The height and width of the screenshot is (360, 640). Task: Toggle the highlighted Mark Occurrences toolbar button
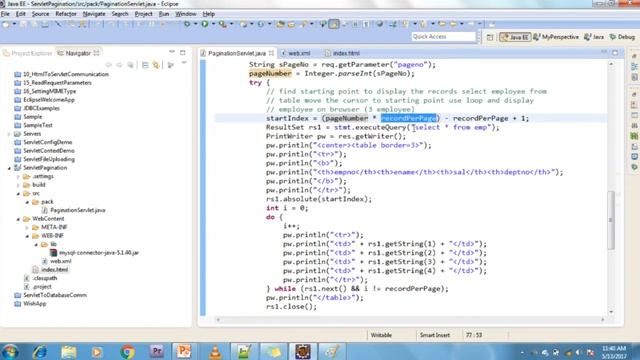pyautogui.click(x=334, y=24)
